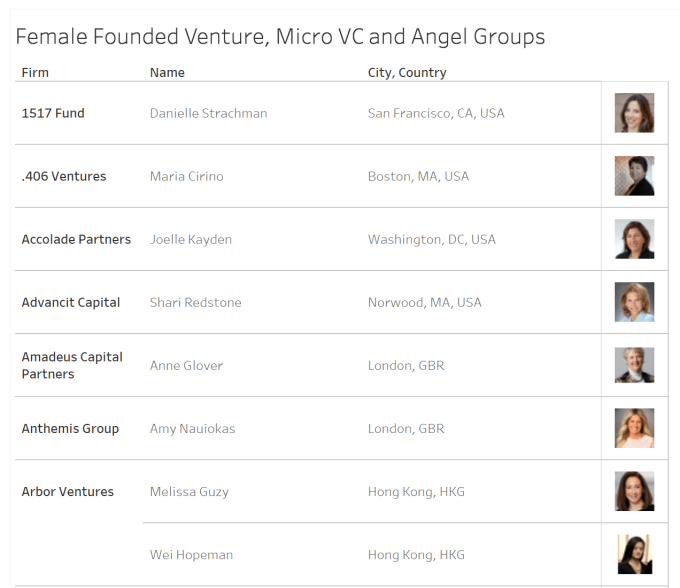Select the City, Country column header
The image size is (680, 588).
click(407, 73)
